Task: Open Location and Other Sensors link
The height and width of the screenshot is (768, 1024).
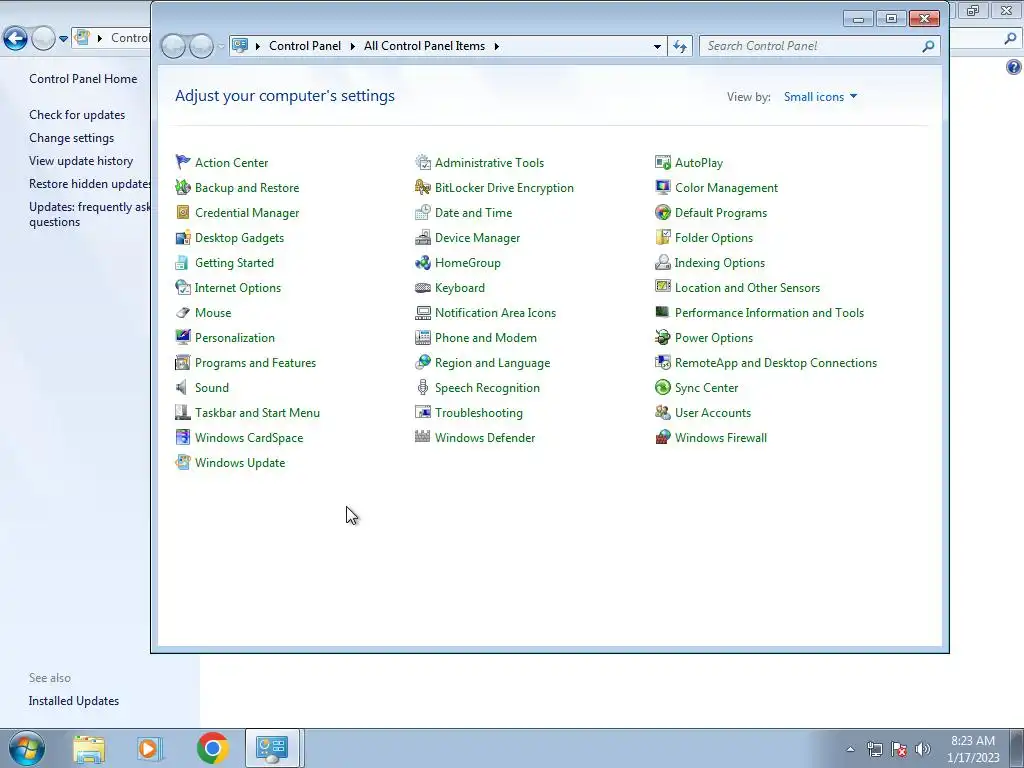Action: [x=747, y=287]
